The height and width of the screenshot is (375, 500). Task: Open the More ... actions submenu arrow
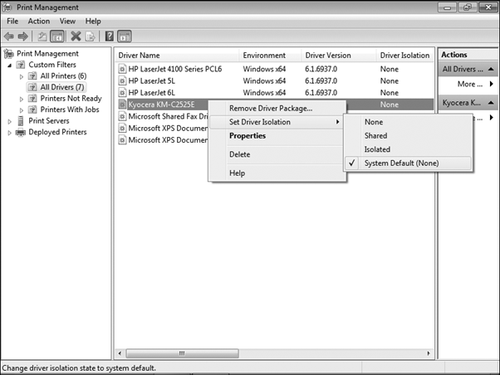click(x=491, y=84)
